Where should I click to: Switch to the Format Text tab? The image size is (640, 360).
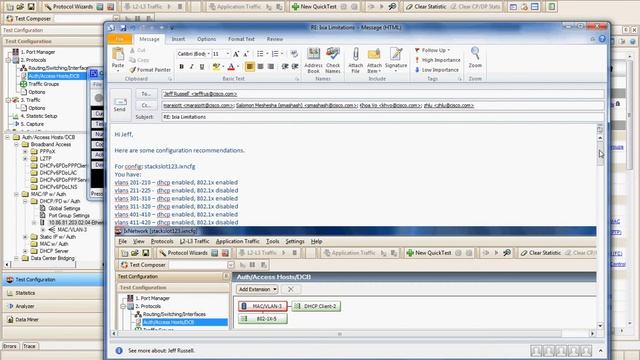pos(241,39)
